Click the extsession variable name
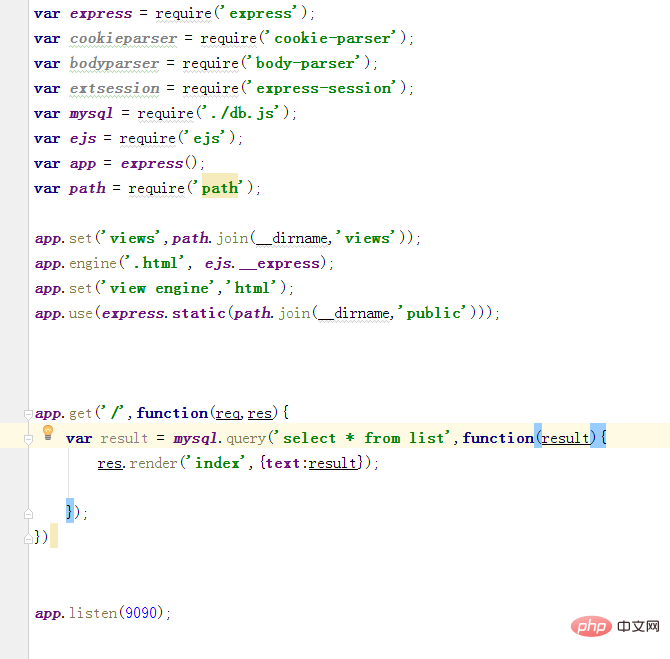This screenshot has width=670, height=659. (x=115, y=88)
